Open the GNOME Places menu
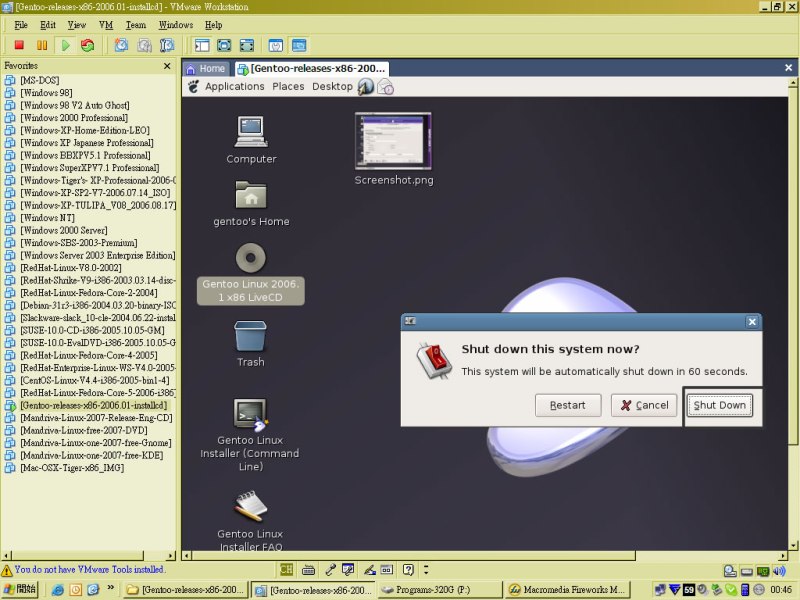The image size is (800, 600). click(288, 86)
